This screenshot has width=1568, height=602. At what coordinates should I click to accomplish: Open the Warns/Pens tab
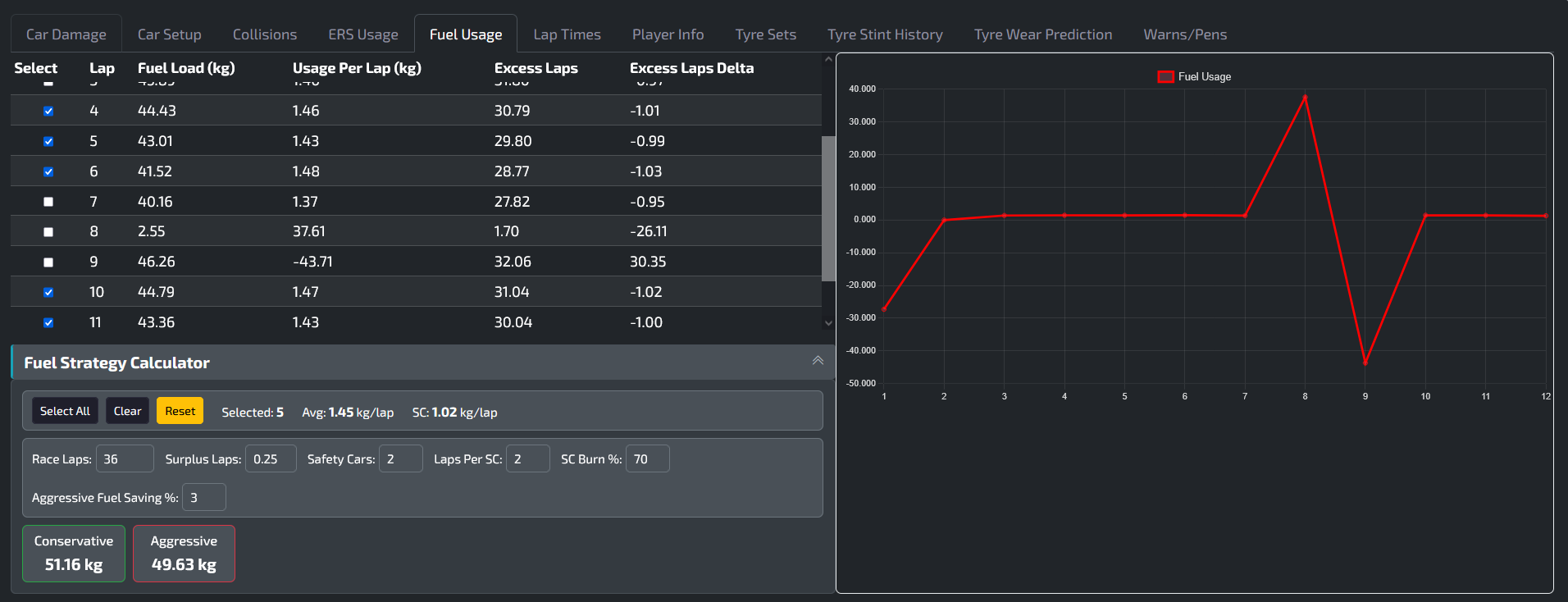point(1186,34)
